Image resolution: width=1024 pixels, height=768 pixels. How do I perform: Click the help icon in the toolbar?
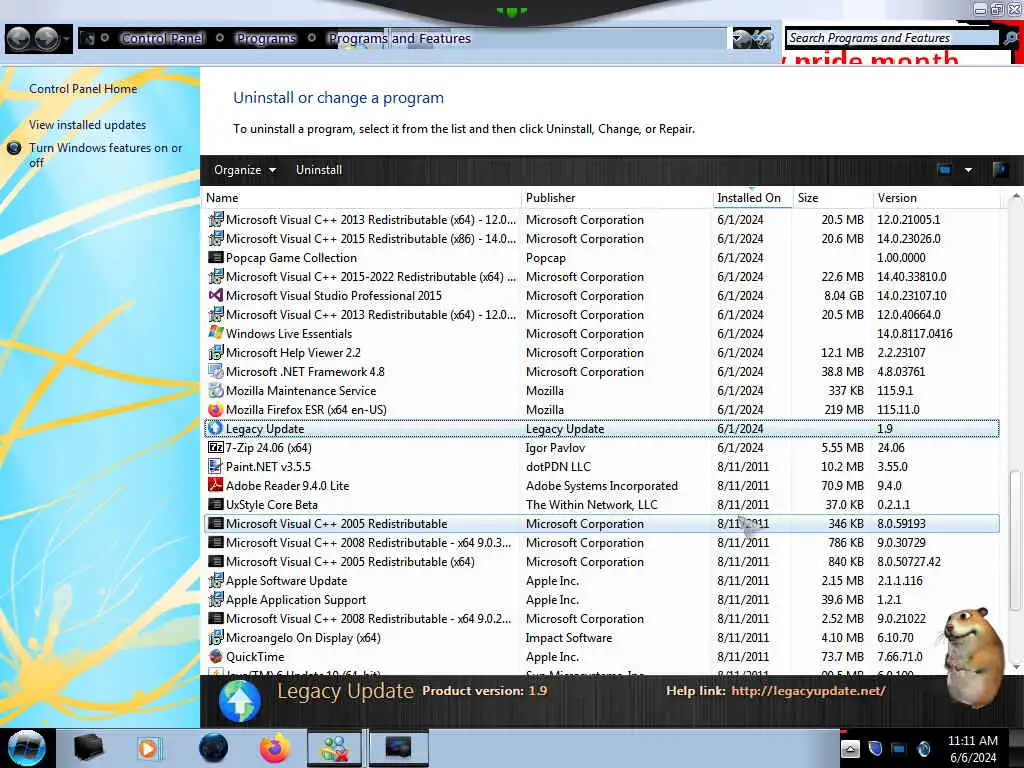coord(999,170)
